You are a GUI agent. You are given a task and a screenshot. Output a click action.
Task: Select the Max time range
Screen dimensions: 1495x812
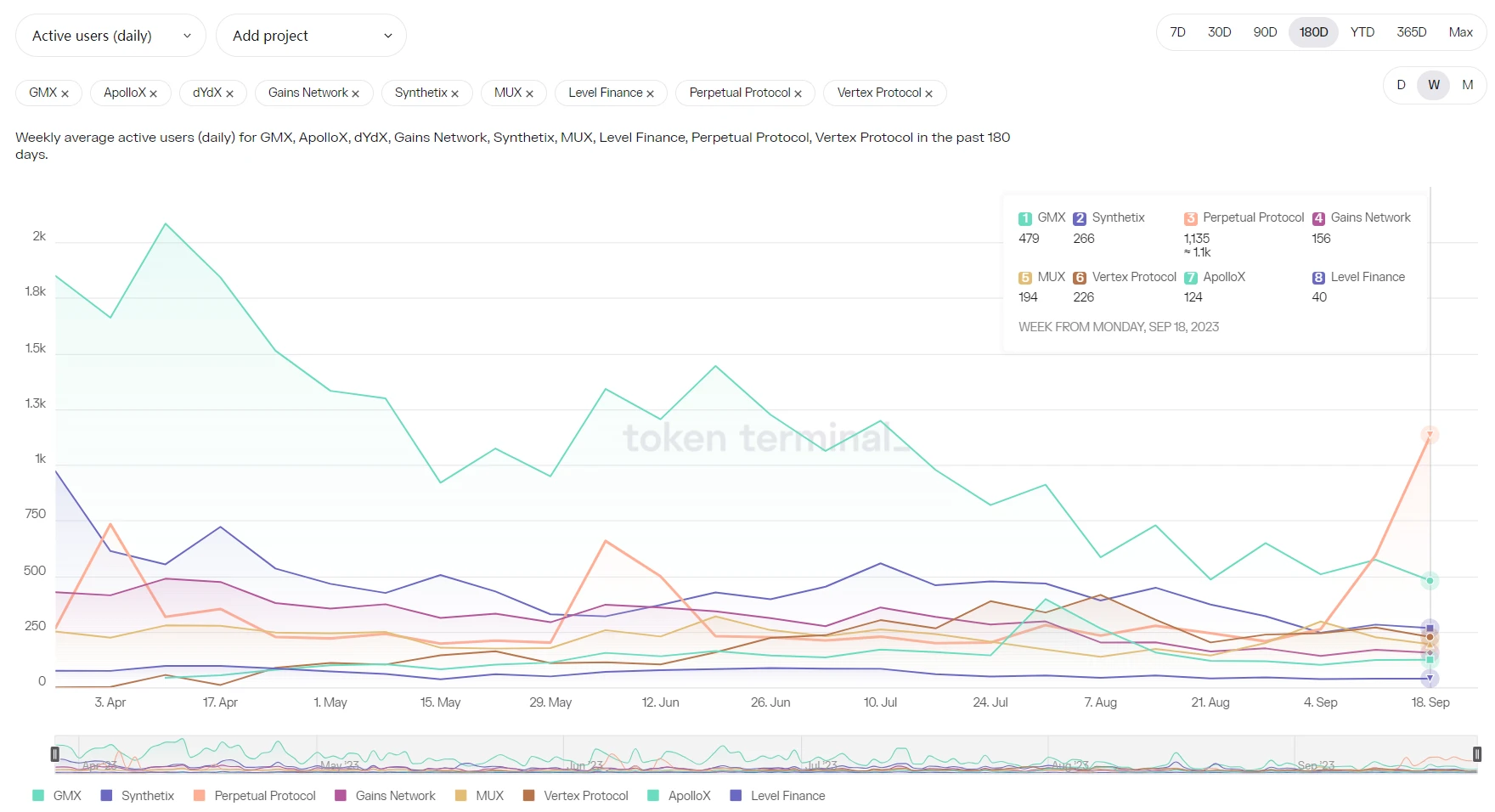click(x=1460, y=32)
